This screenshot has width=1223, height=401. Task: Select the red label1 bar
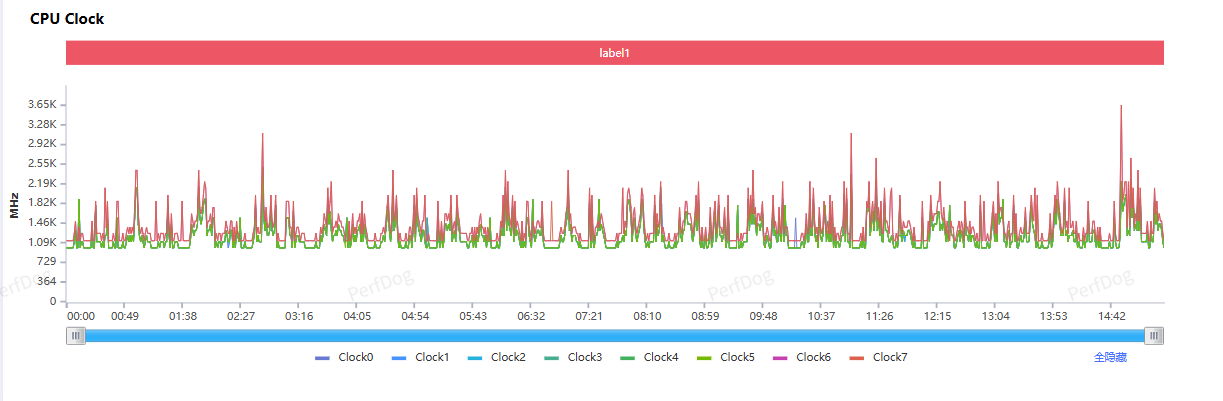tap(614, 53)
